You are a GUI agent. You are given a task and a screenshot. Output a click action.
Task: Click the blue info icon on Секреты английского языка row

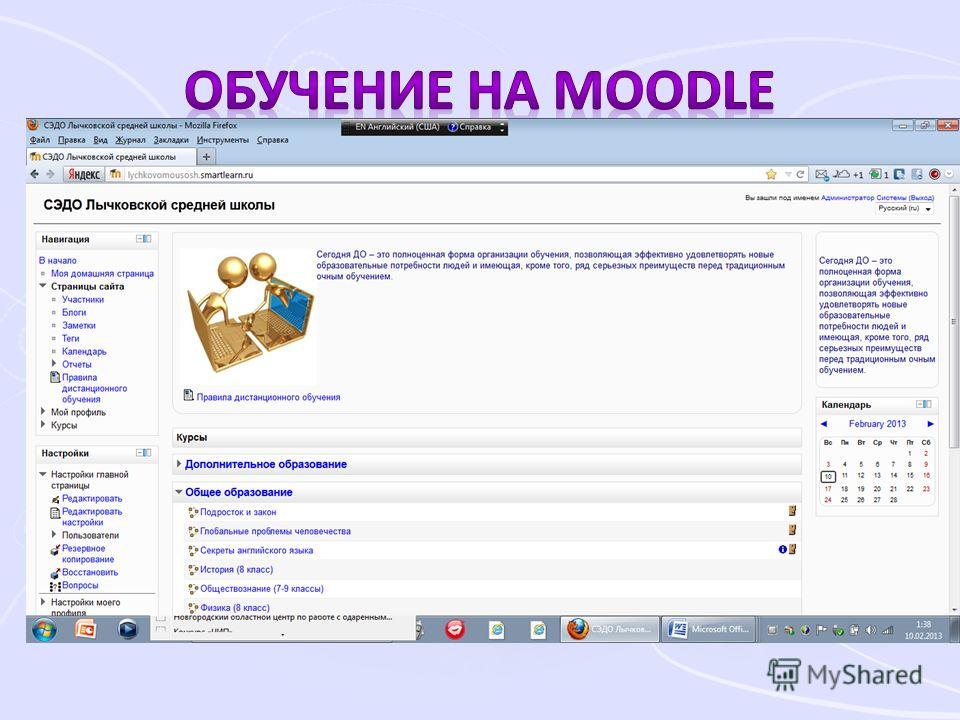point(782,549)
